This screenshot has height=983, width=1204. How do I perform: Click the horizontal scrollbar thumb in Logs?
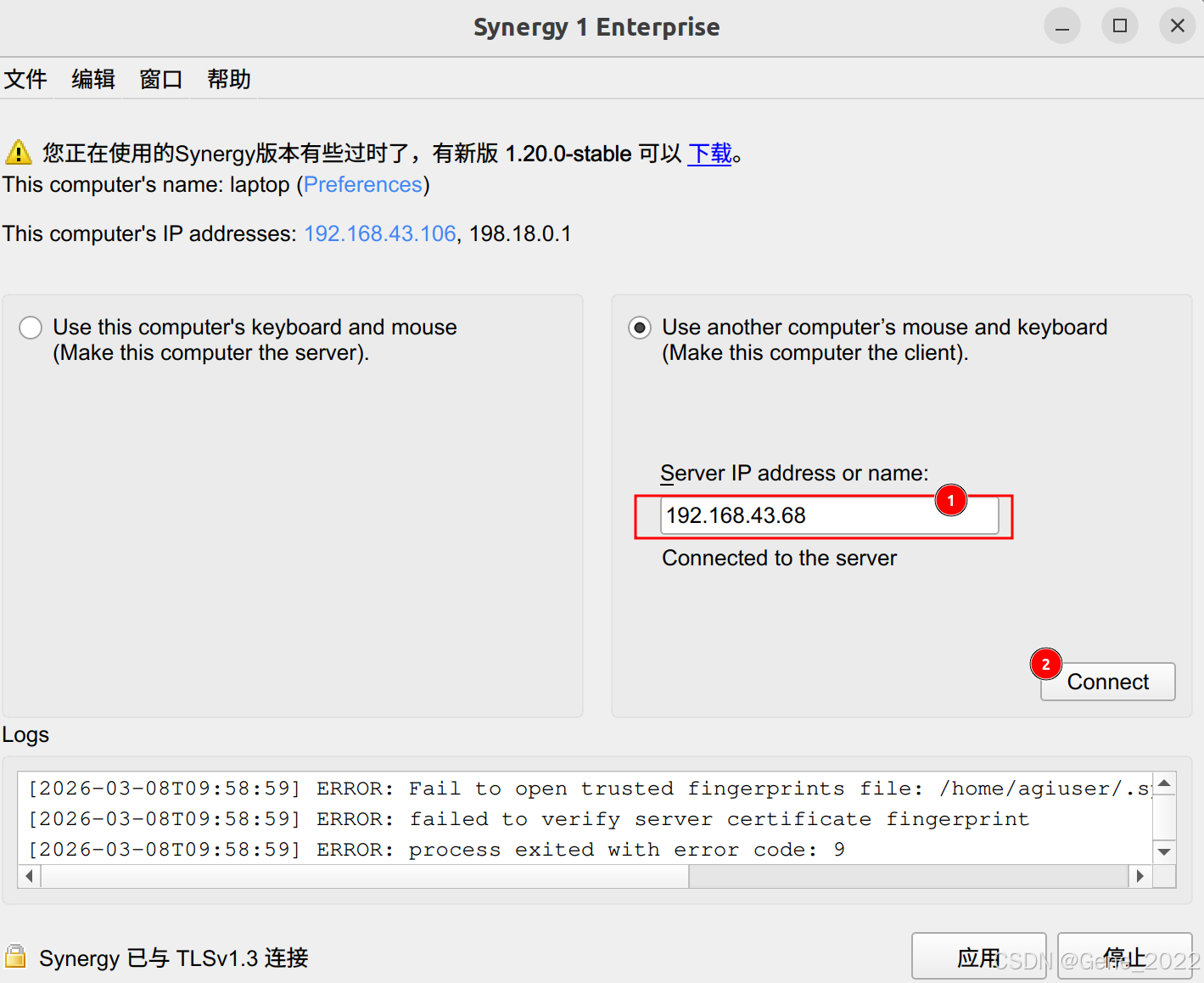(x=365, y=876)
